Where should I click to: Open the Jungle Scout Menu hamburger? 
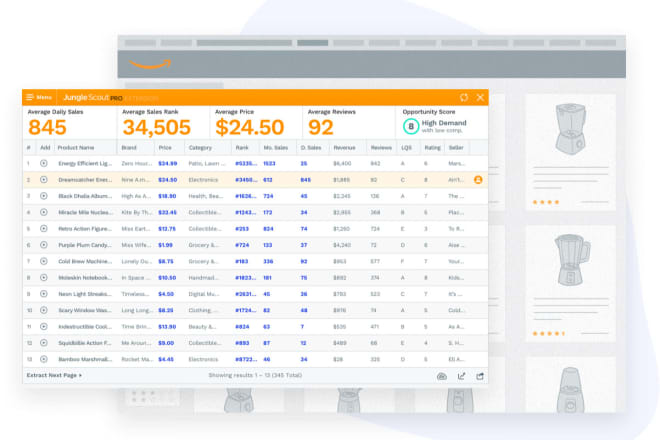point(39,97)
